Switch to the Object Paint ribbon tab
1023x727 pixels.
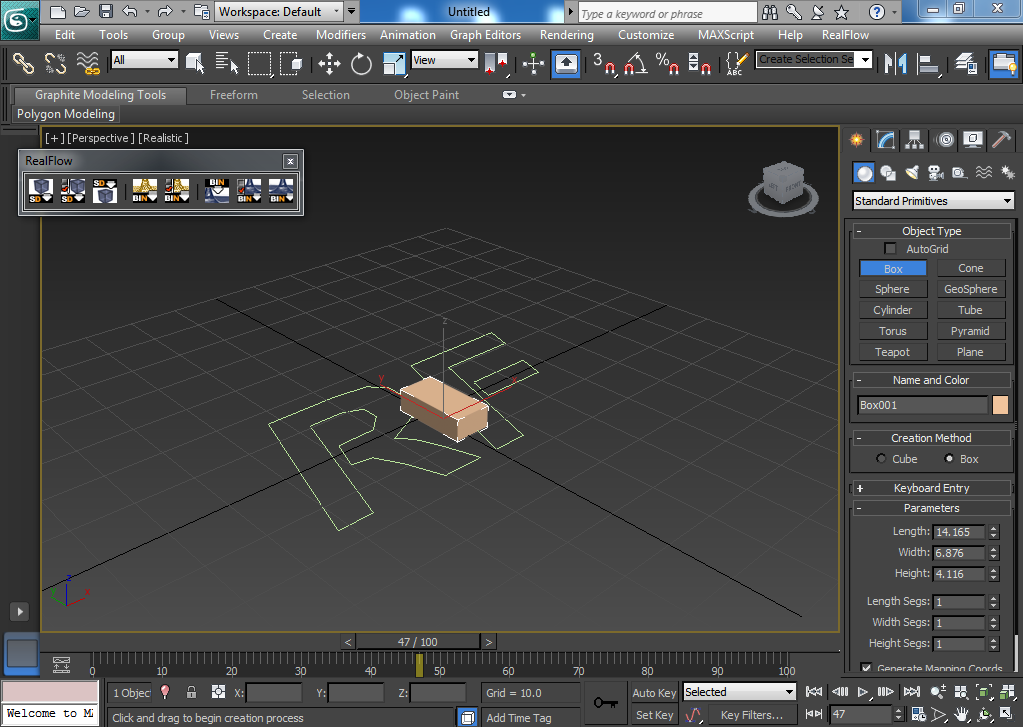[426, 95]
